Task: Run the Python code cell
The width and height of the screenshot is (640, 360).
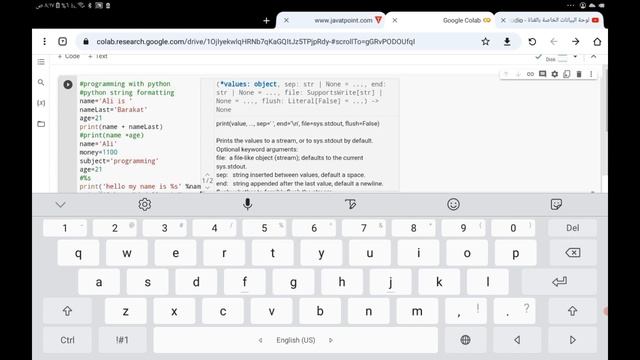Action: click(x=68, y=84)
